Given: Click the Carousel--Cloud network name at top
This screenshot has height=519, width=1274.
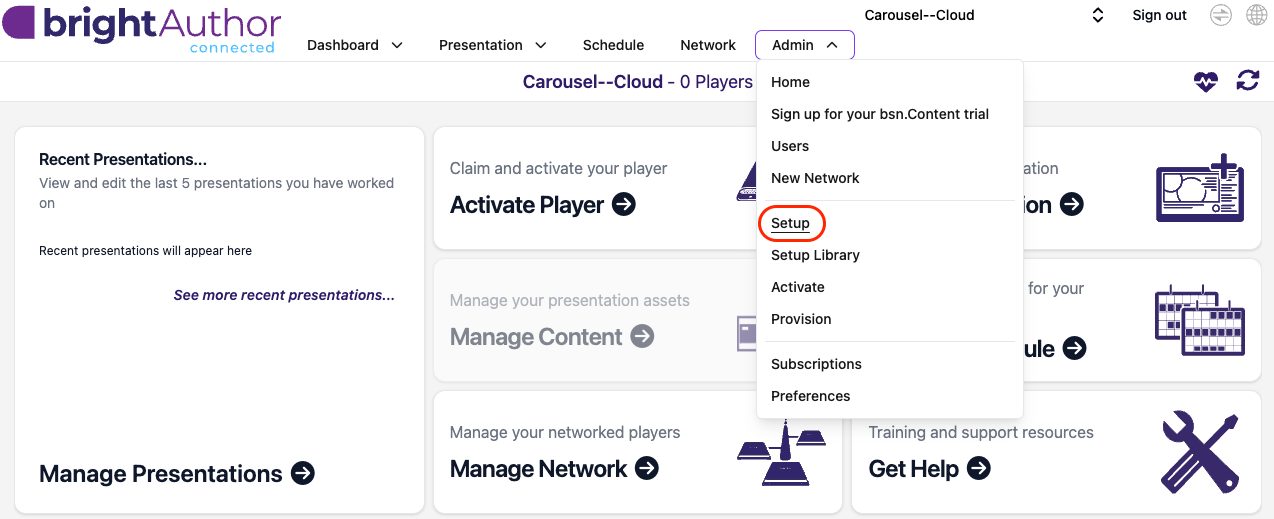Looking at the screenshot, I should tap(919, 15).
